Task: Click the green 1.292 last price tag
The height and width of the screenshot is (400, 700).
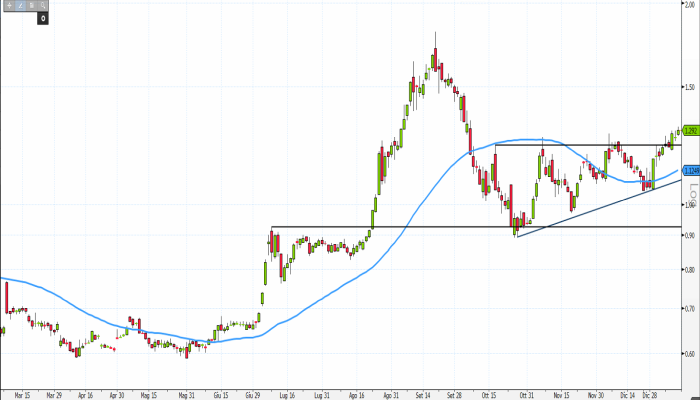Action: pos(689,131)
